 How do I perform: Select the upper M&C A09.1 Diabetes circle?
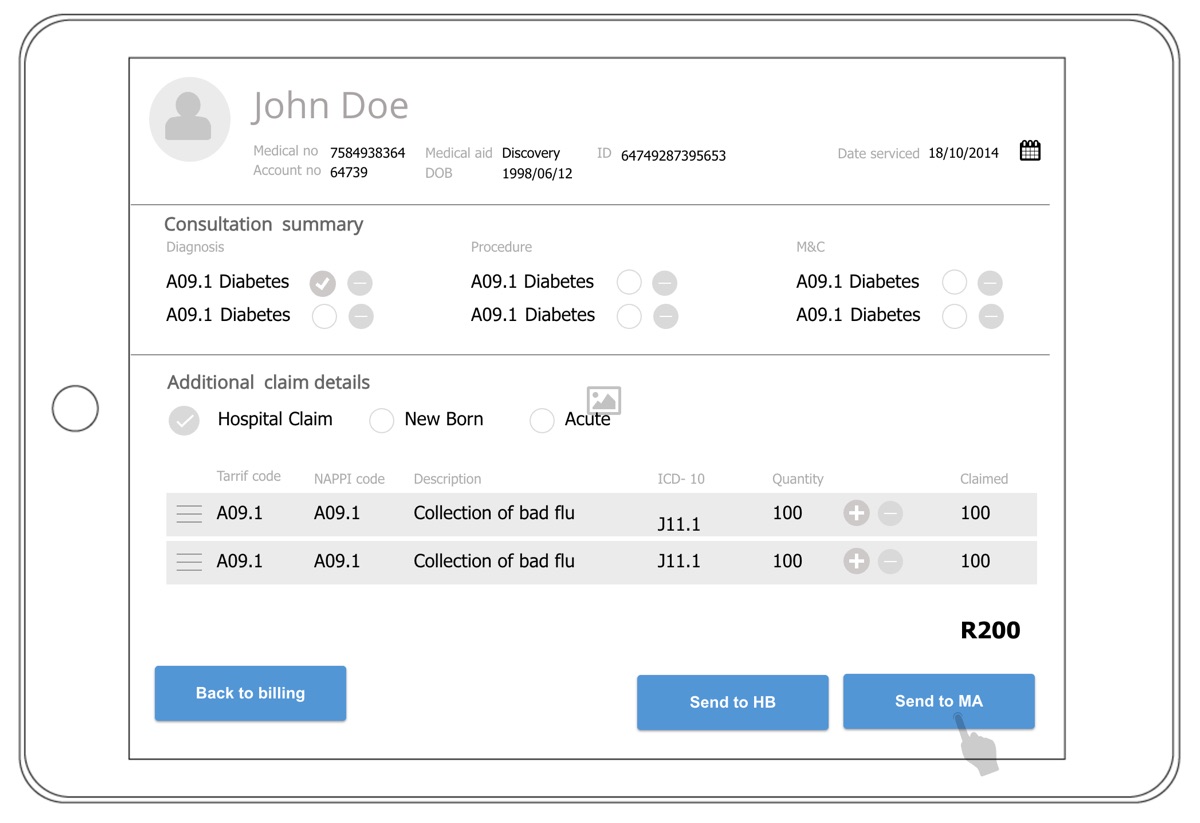click(954, 283)
